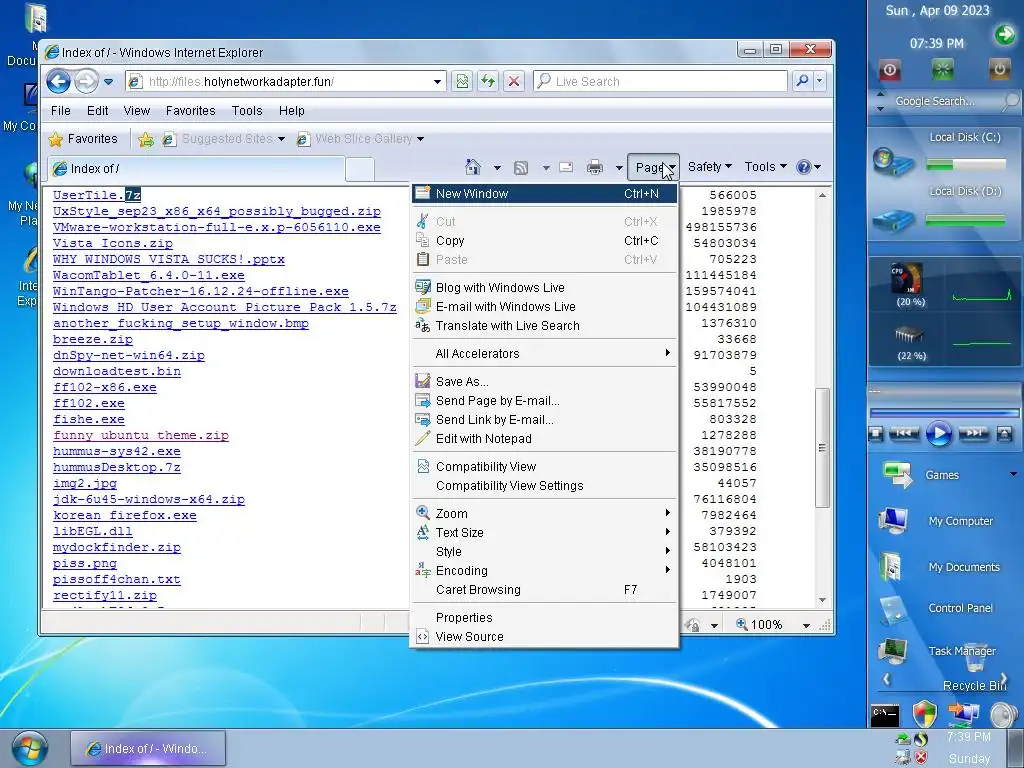Print the page using the printer icon
Viewport: 1024px width, 768px height.
coord(594,167)
